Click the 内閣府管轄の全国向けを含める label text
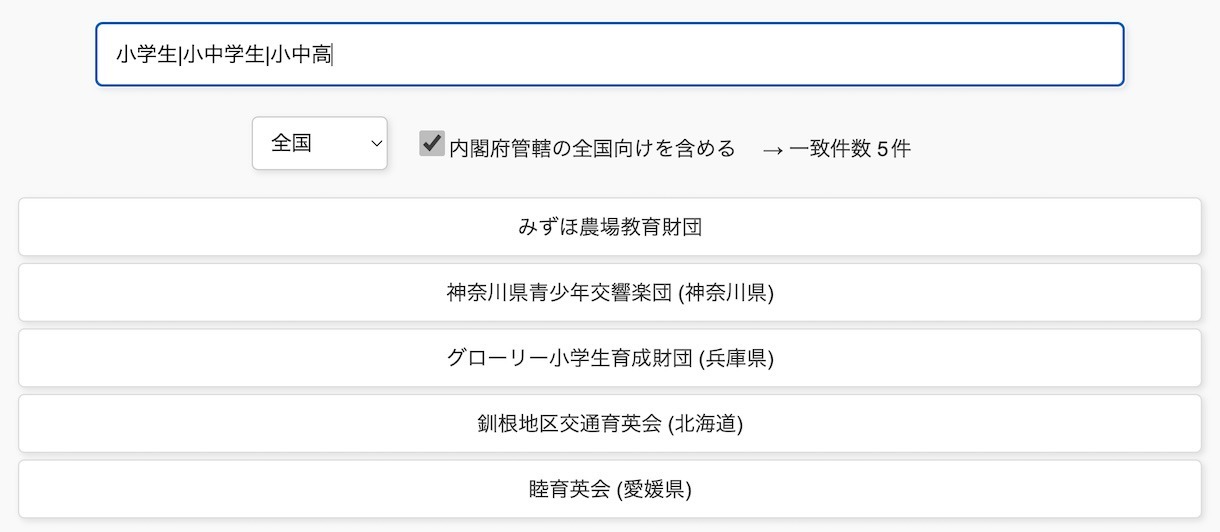 click(592, 149)
